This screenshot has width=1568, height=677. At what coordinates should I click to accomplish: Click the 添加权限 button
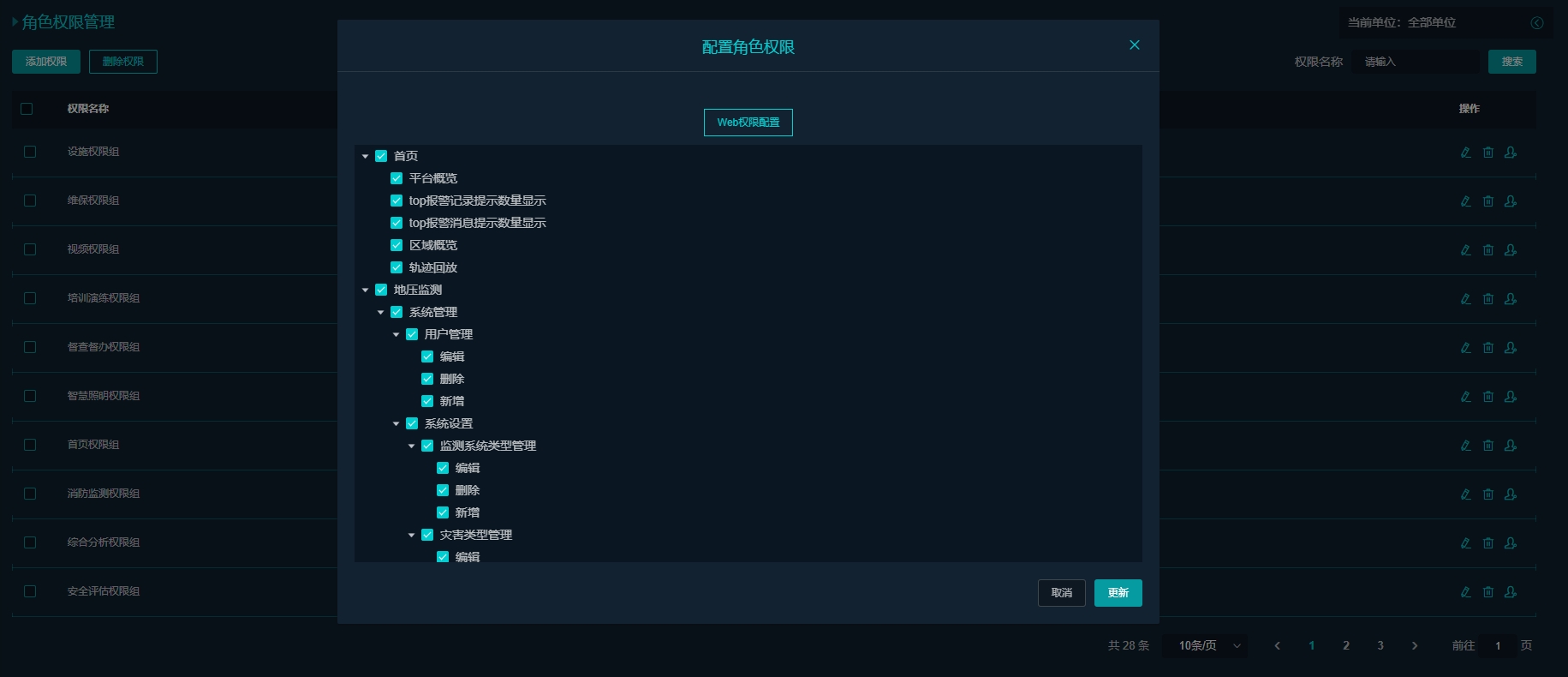(46, 62)
